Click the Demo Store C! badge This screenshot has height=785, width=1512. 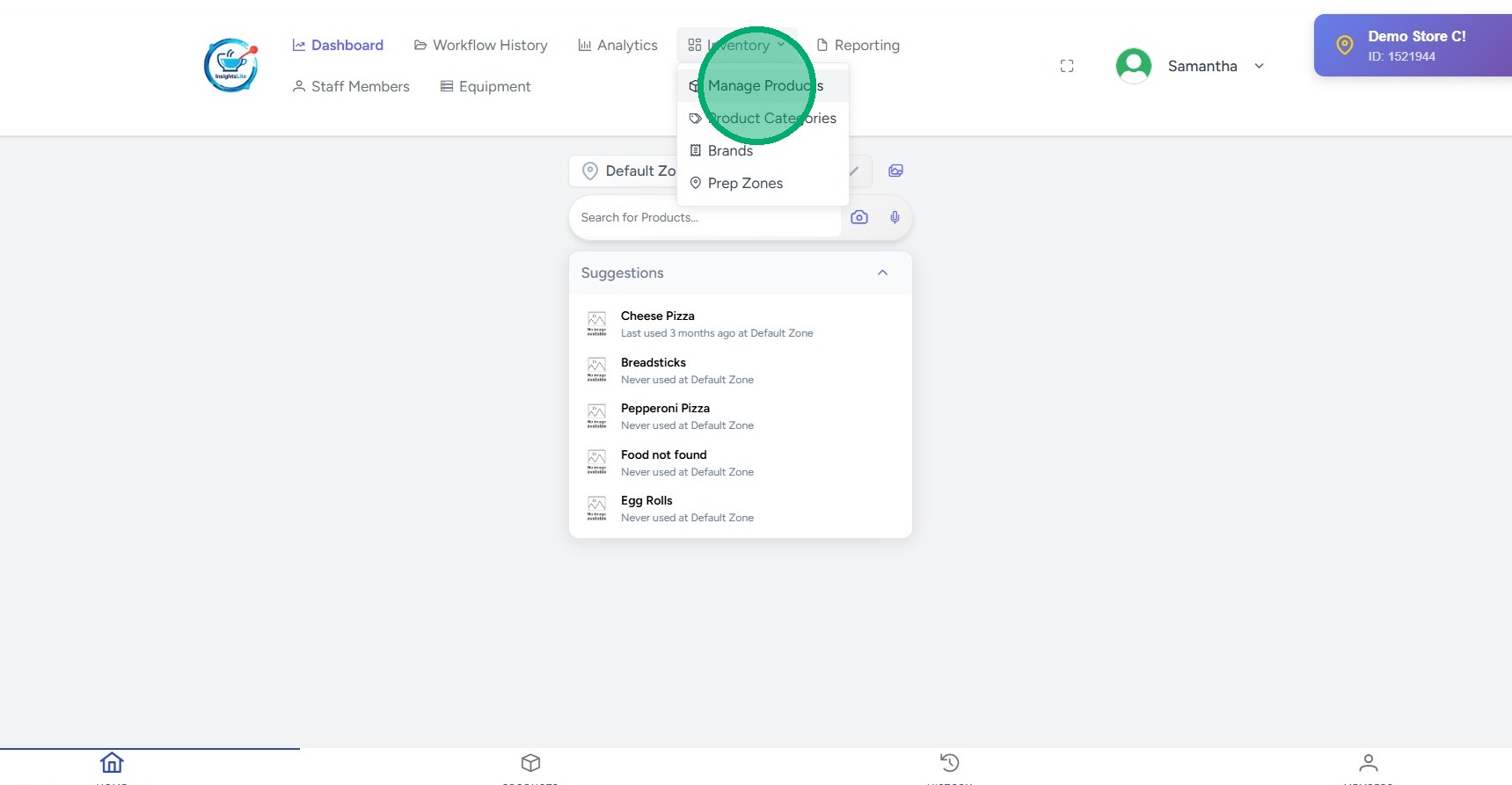click(x=1413, y=46)
